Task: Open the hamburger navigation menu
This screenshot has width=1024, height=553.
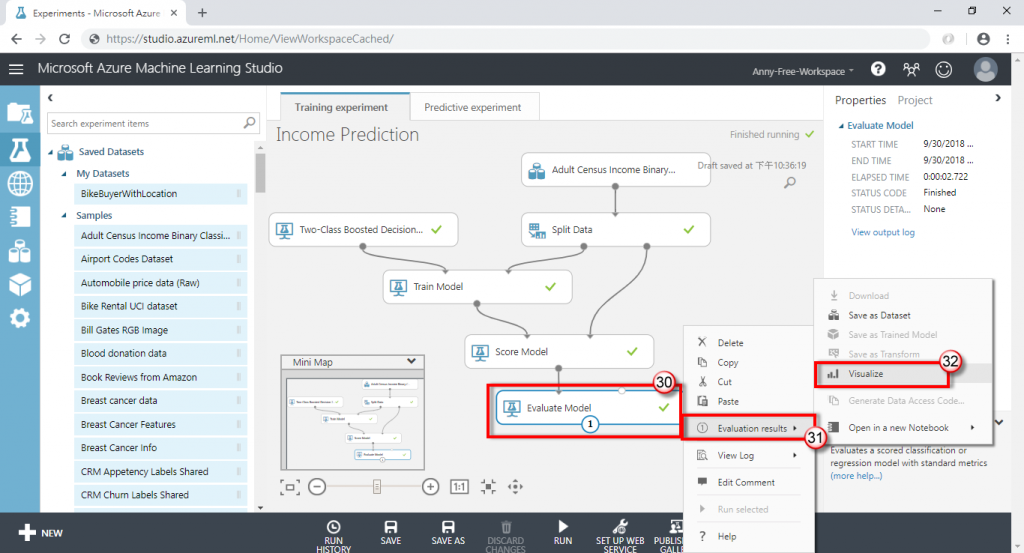Action: coord(16,69)
